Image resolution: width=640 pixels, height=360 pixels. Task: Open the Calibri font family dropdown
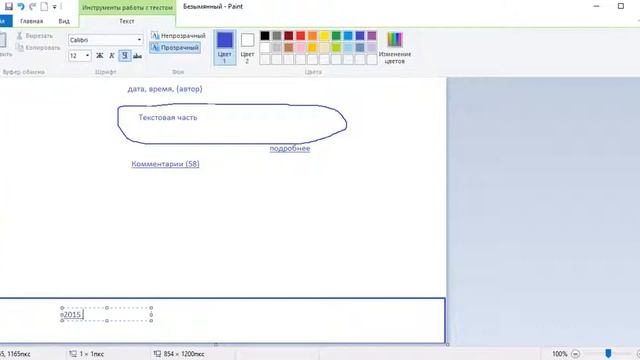139,40
